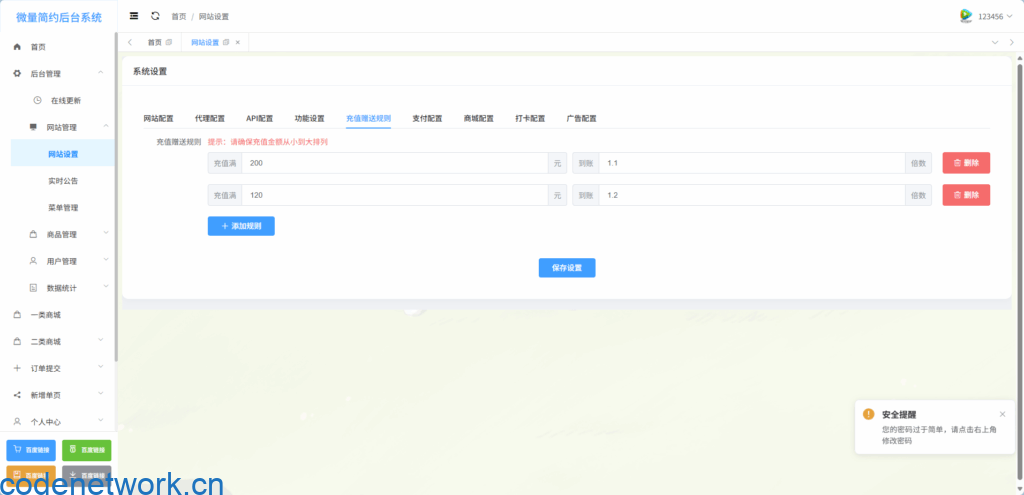1024x495 pixels.
Task: Click the blue shopping cart 百度链接 button
Action: tap(31, 450)
